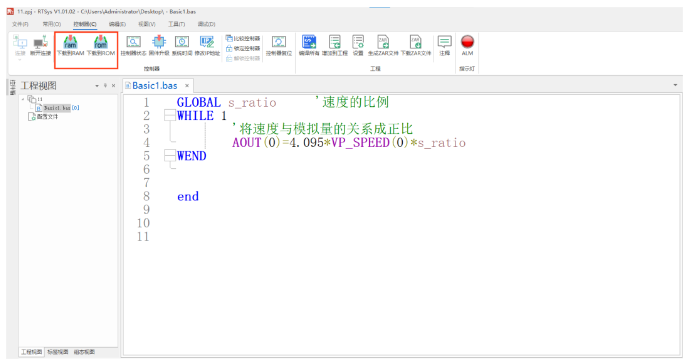The height and width of the screenshot is (364, 689).
Task: Click the comment '速度的比例 on line 1
Action: coord(352,102)
